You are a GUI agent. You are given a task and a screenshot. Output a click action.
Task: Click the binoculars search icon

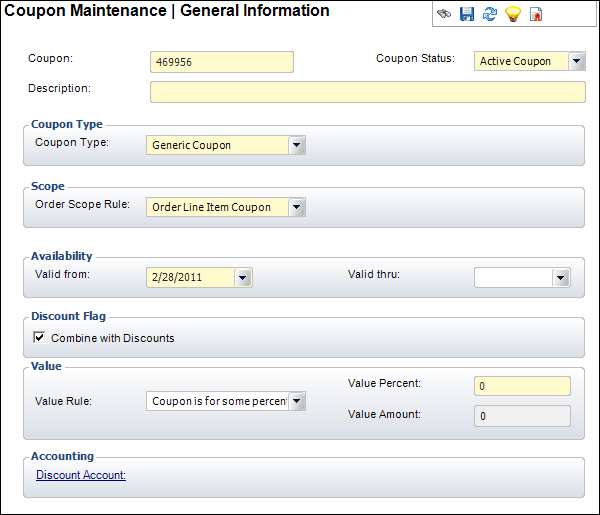pos(444,14)
